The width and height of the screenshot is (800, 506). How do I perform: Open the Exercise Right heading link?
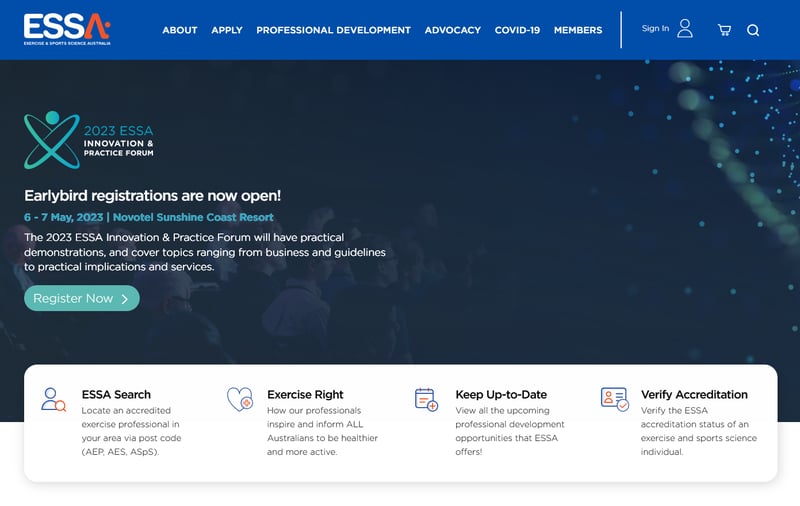(305, 394)
